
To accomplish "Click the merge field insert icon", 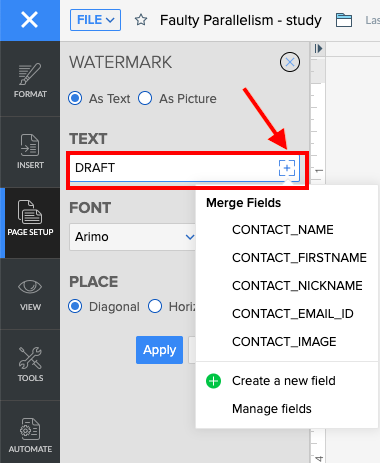I will click(287, 168).
